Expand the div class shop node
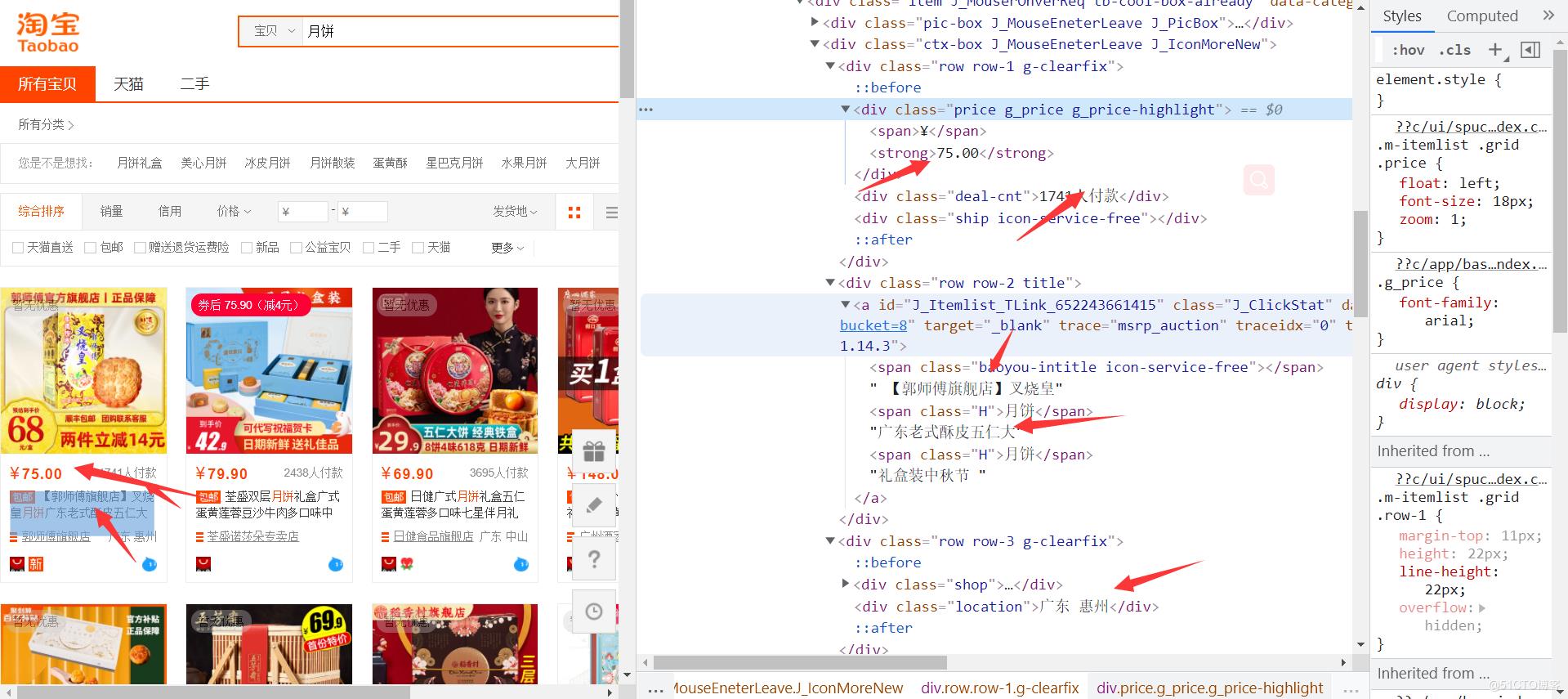 [x=846, y=585]
